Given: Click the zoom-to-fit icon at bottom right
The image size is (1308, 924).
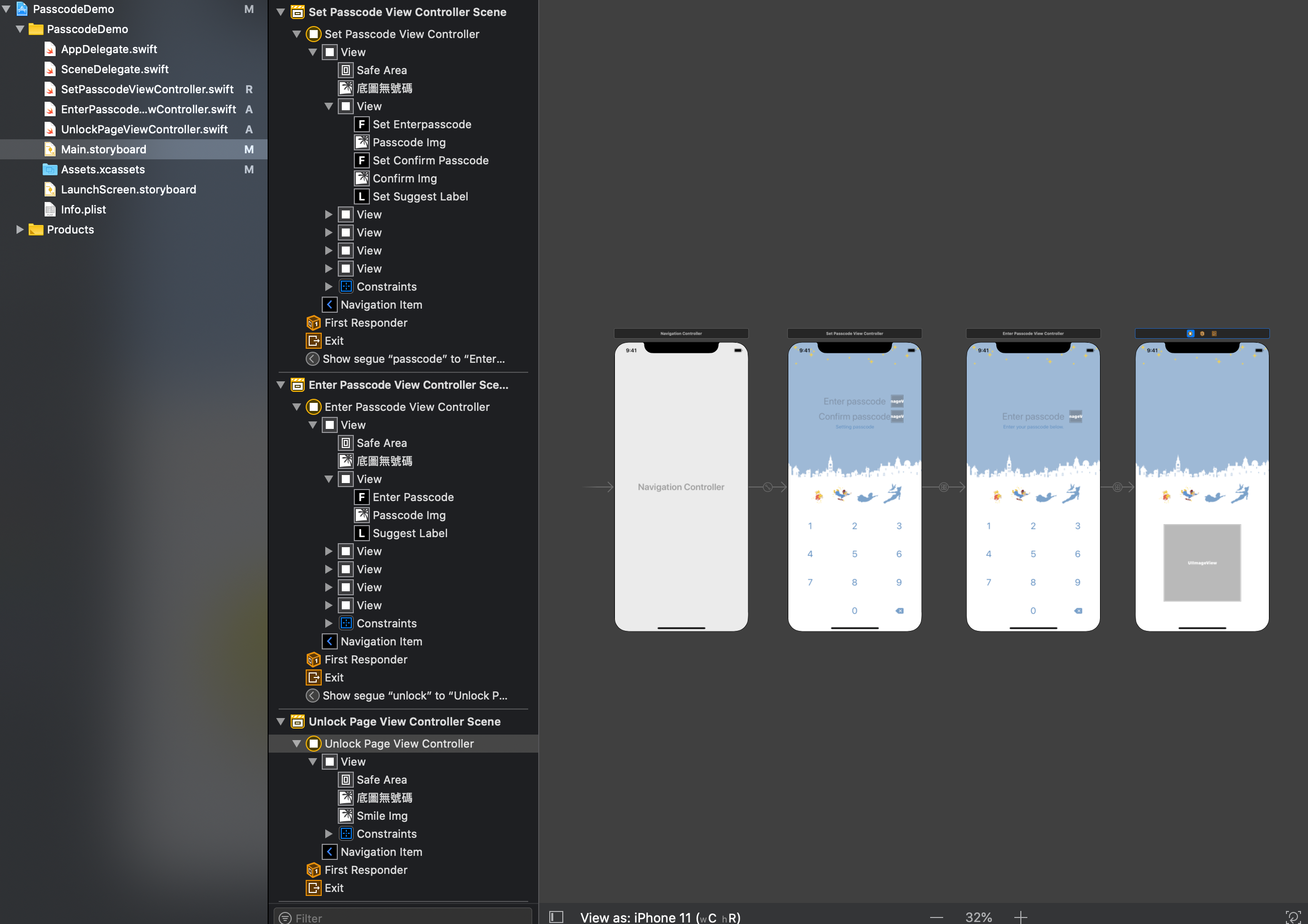Looking at the screenshot, I should coord(1292,916).
